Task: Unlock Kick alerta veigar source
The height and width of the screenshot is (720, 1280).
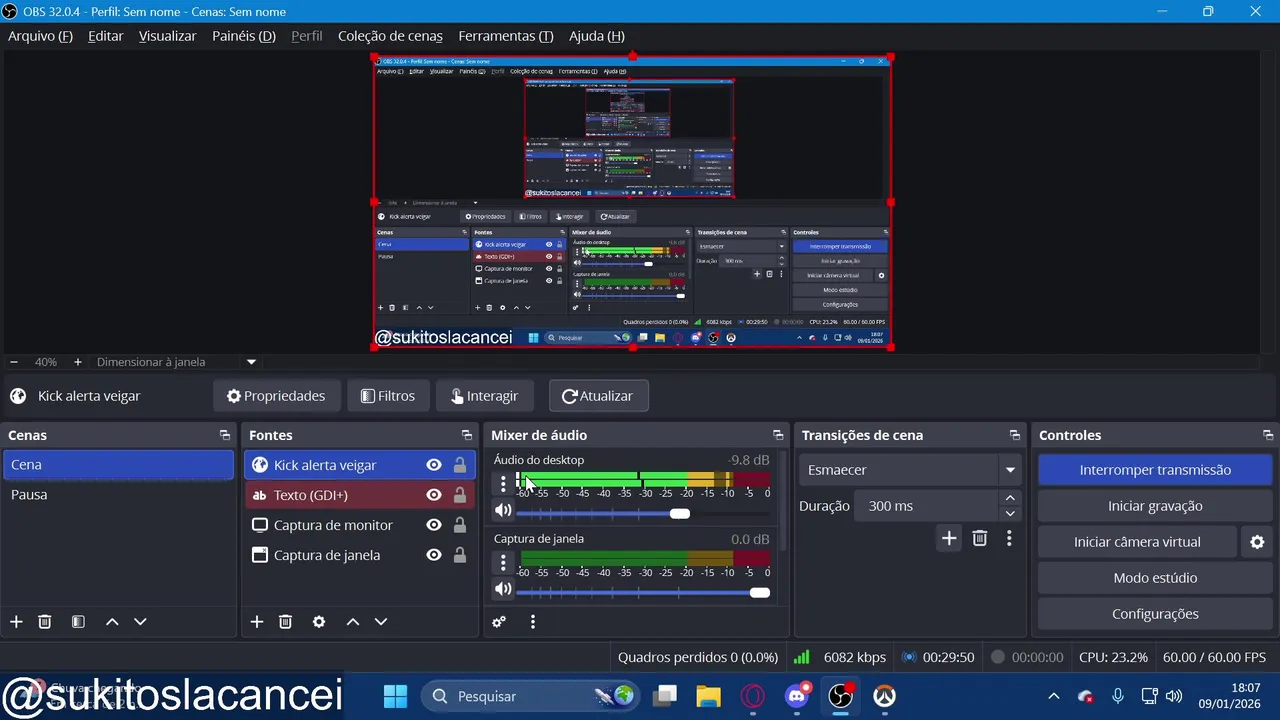Action: click(460, 465)
